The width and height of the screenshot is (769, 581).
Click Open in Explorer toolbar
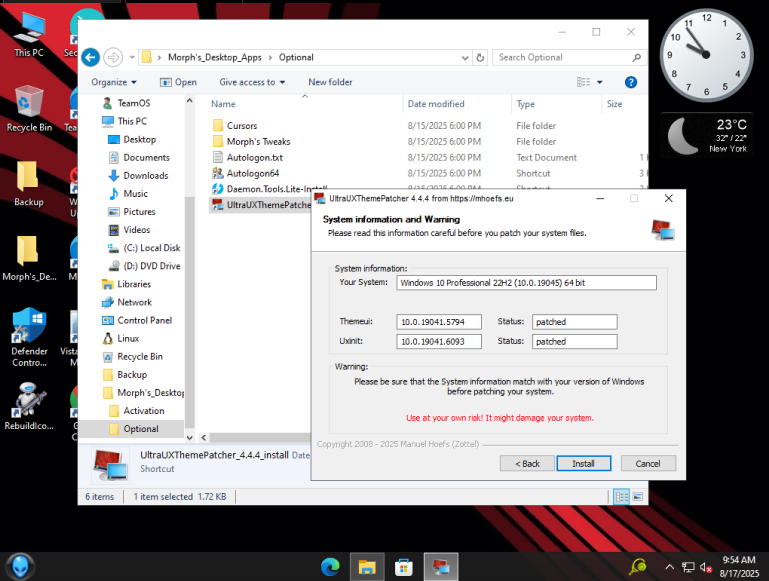tap(179, 82)
